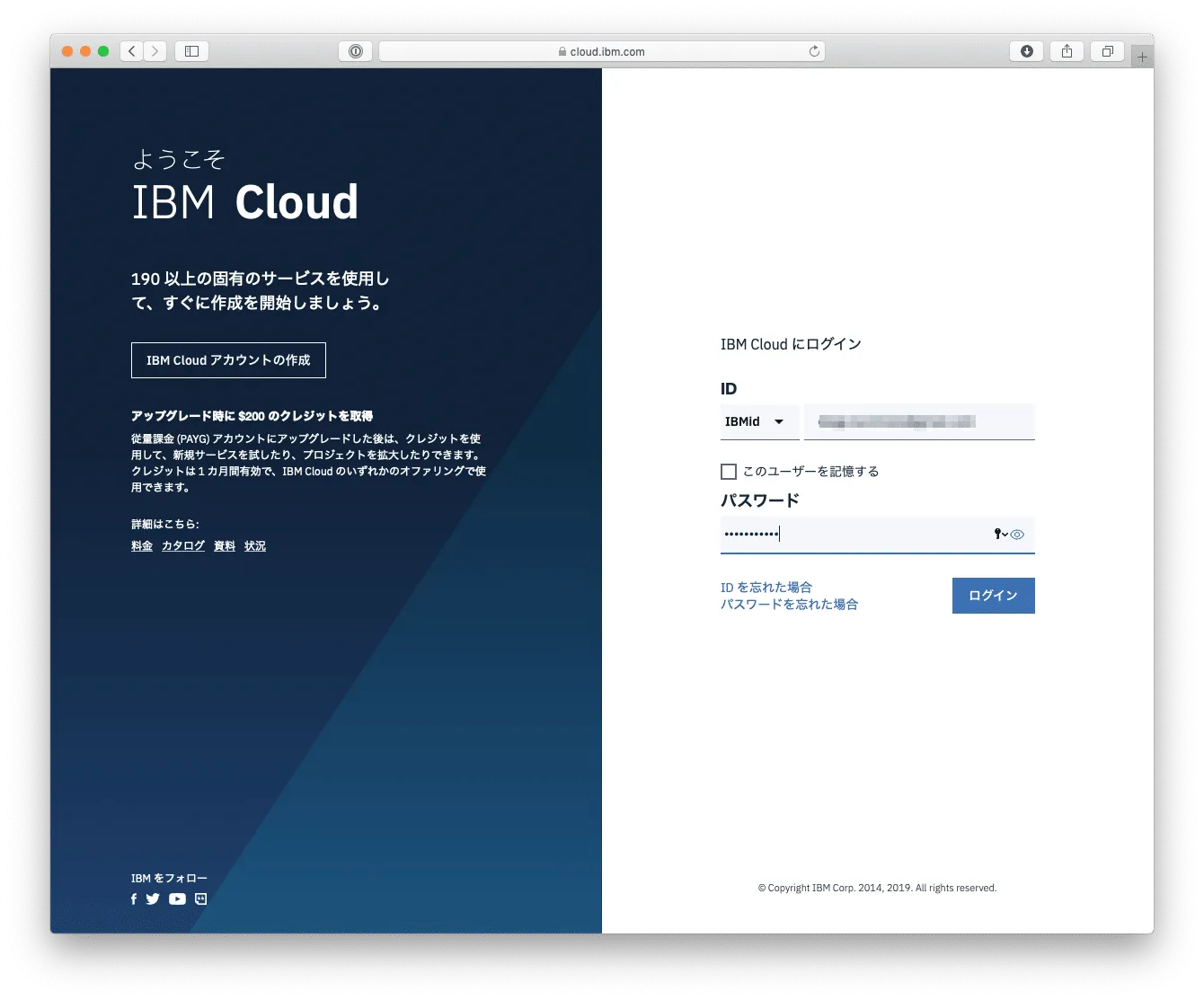Open the 料金 link
1204x1000 pixels.
pyautogui.click(x=142, y=546)
